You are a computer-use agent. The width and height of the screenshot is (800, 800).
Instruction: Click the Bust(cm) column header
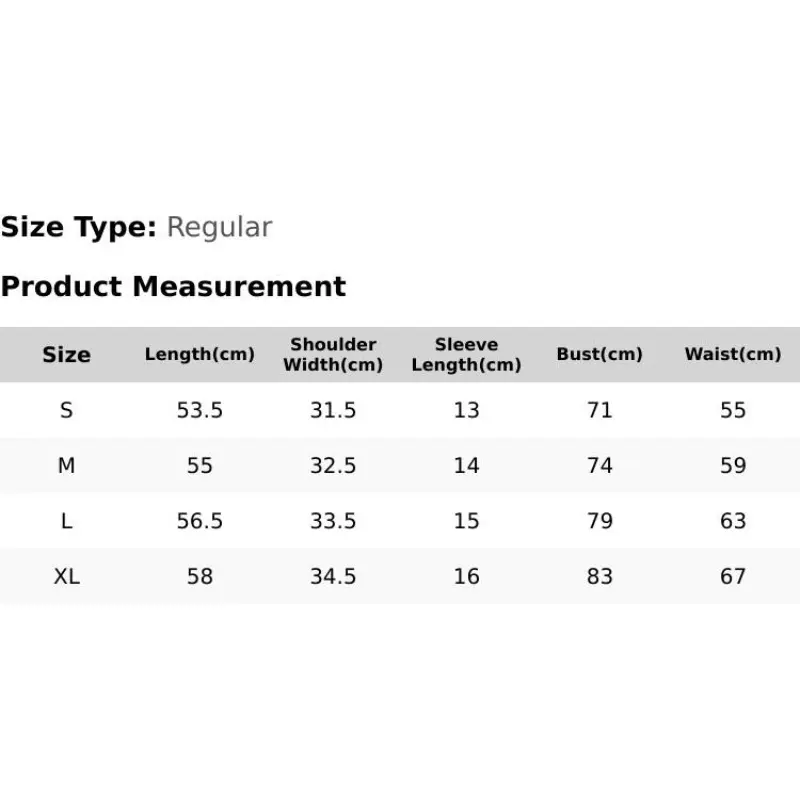pos(599,355)
